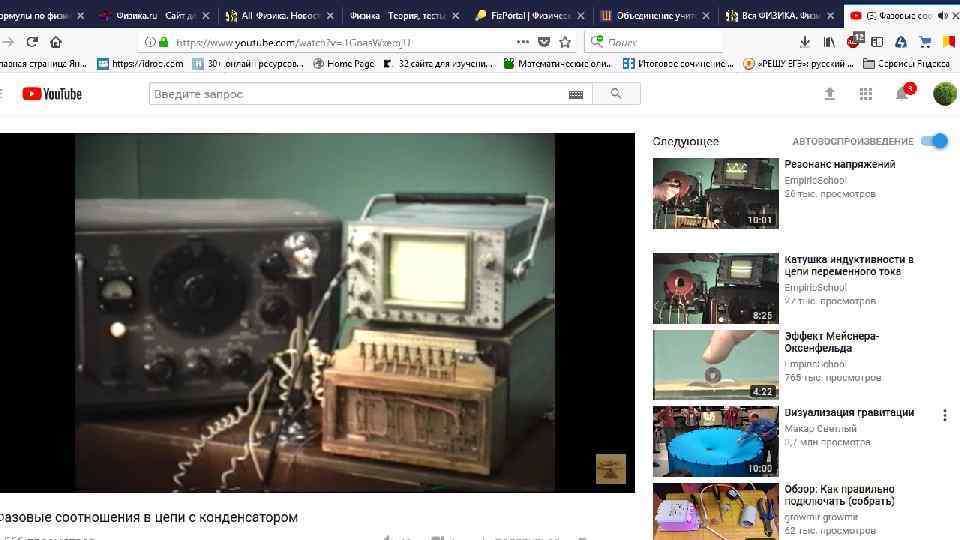Open the РЕШУ ЕГЭ русский bookmark
Viewport: 960px width, 540px height.
(x=798, y=63)
